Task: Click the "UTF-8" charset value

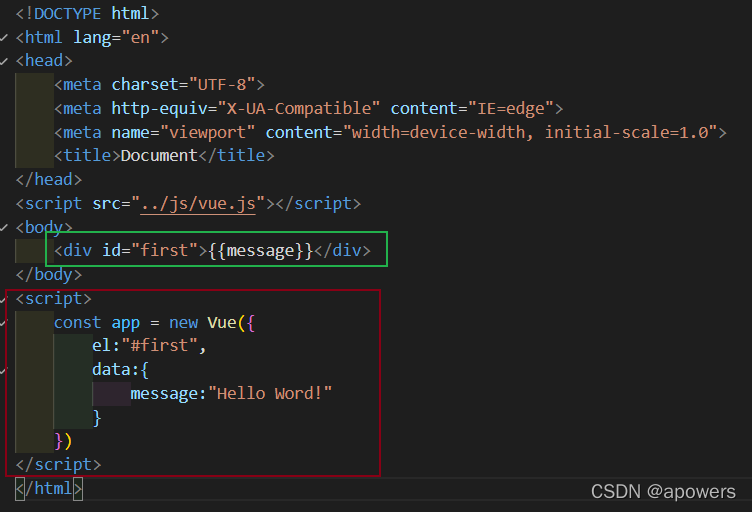Action: coord(222,85)
